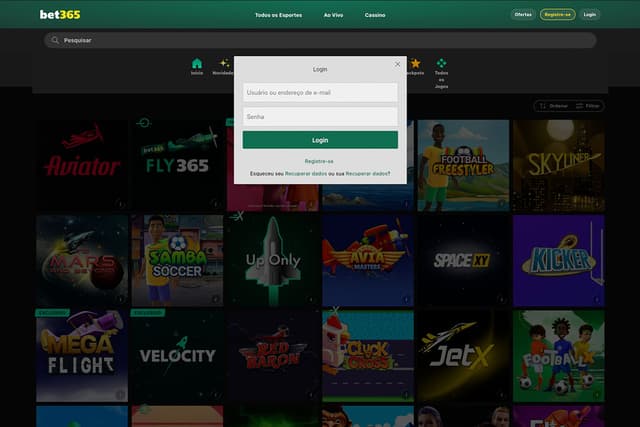Click the bet365 logo
This screenshot has height=427, width=640.
tap(60, 15)
